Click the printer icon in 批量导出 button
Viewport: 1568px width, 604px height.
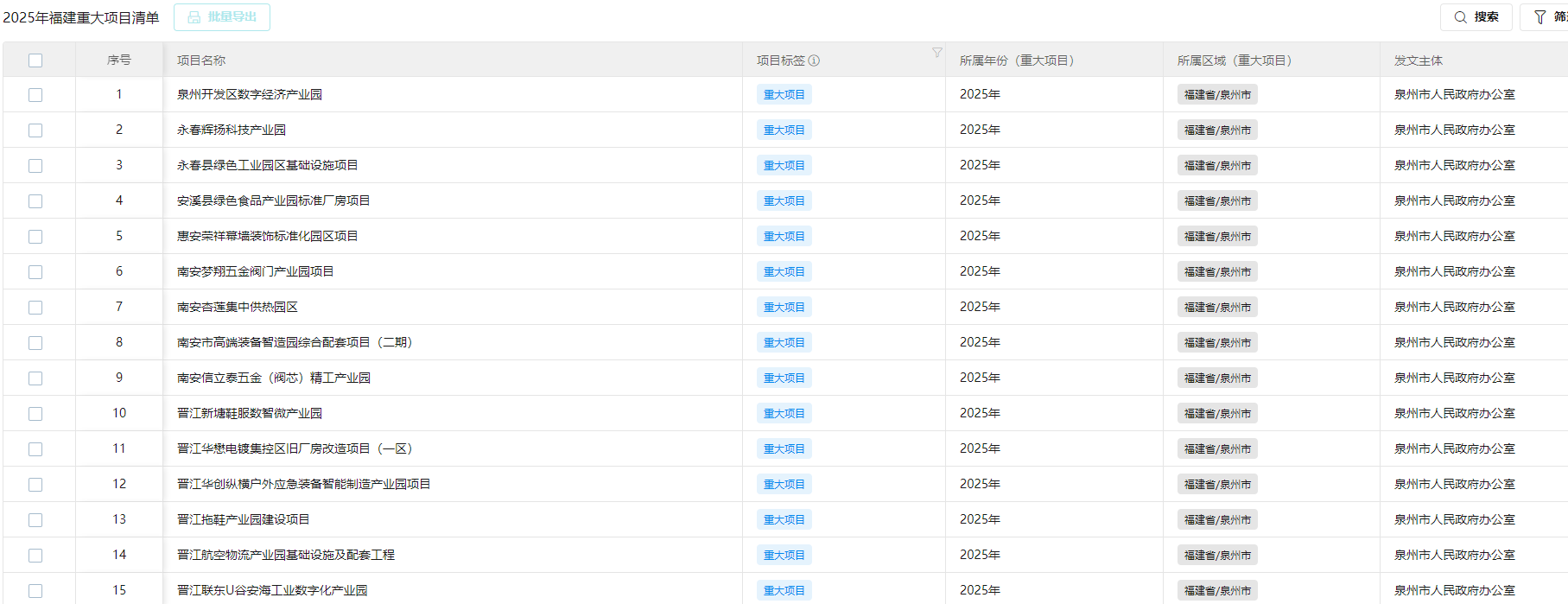(x=194, y=17)
